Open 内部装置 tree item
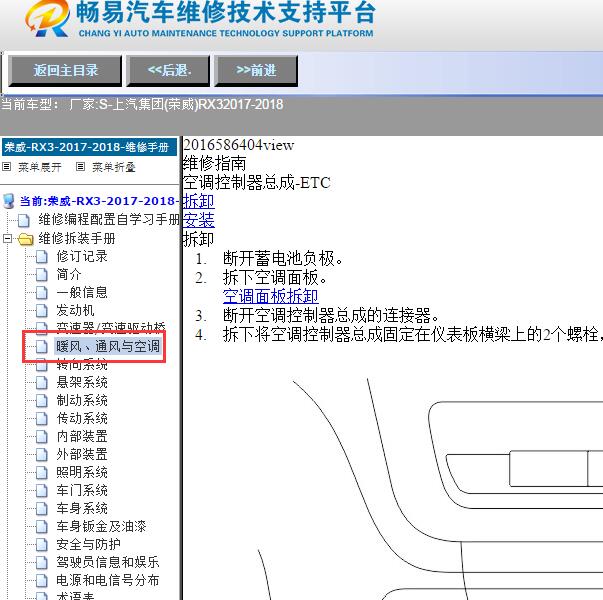 coord(82,436)
